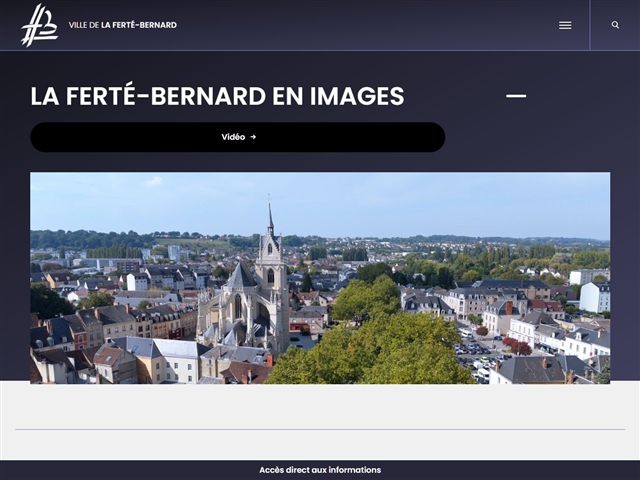Click the La Ferté-Bernard en images heading
This screenshot has width=640, height=480.
217,96
